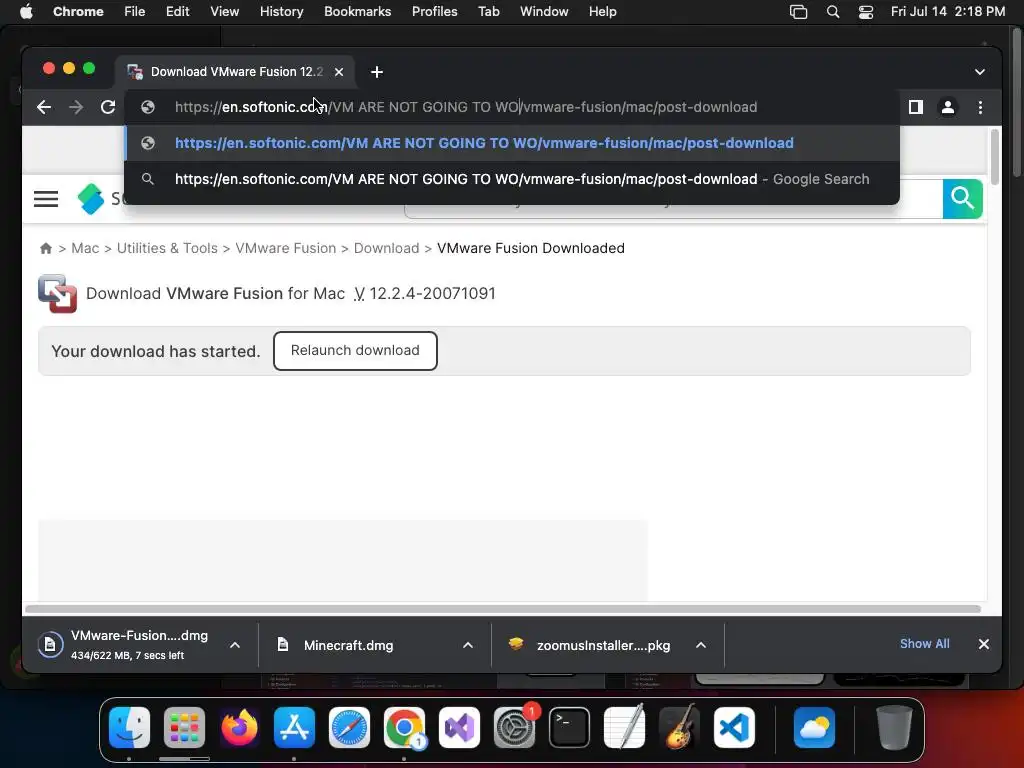Open the Chrome menu in menu bar
The image size is (1024, 768).
tap(78, 12)
